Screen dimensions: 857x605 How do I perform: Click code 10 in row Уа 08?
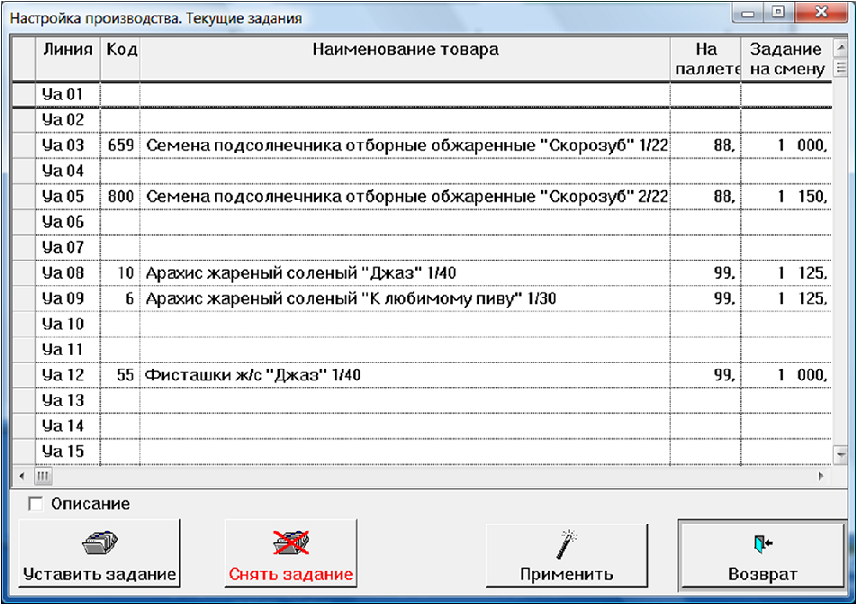coord(126,273)
